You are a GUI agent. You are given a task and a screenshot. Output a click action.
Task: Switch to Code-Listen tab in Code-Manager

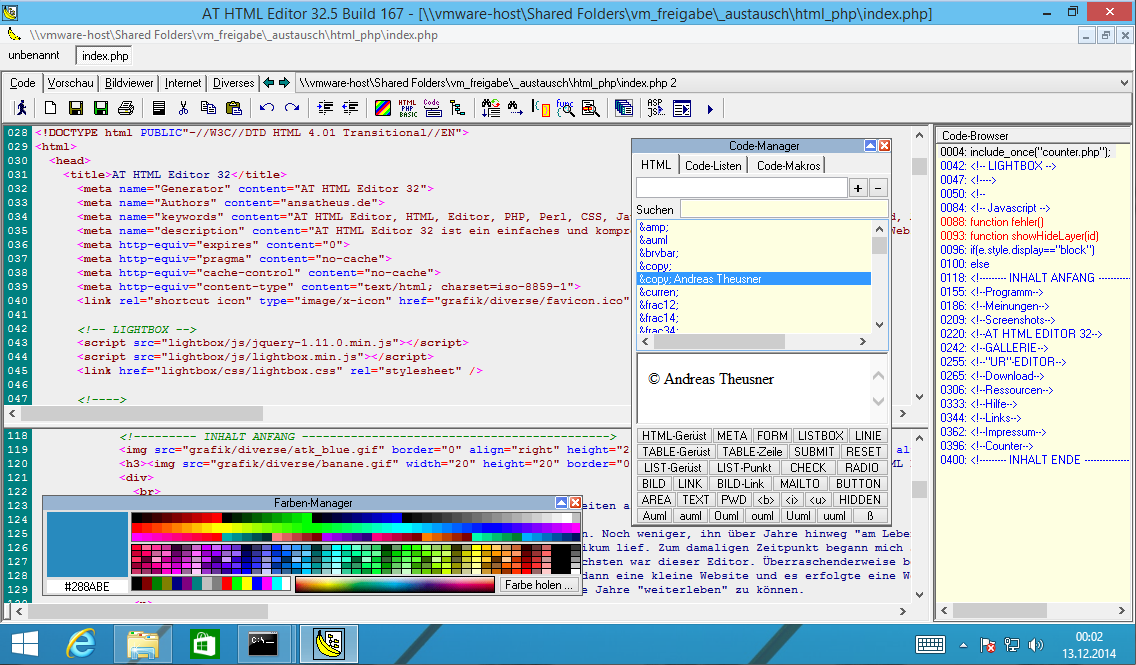(x=713, y=166)
